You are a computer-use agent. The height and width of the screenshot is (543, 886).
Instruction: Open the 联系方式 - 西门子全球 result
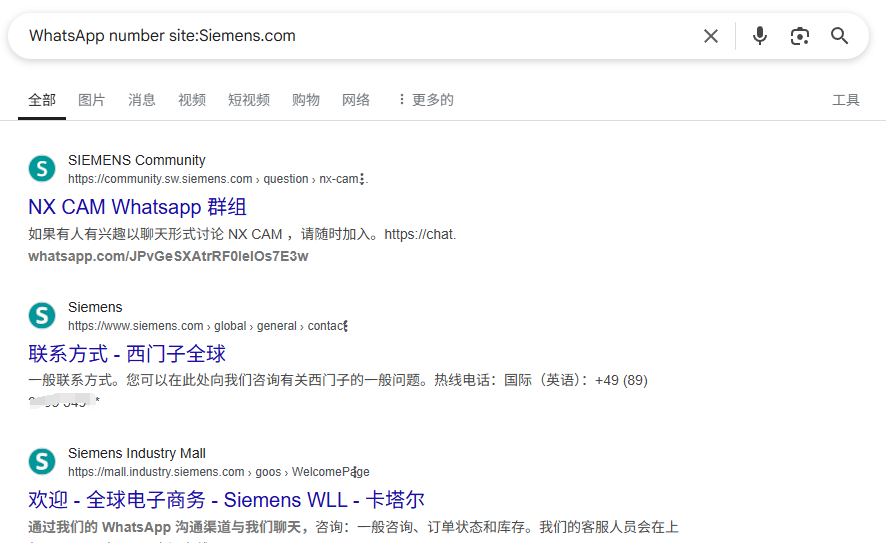tap(127, 354)
